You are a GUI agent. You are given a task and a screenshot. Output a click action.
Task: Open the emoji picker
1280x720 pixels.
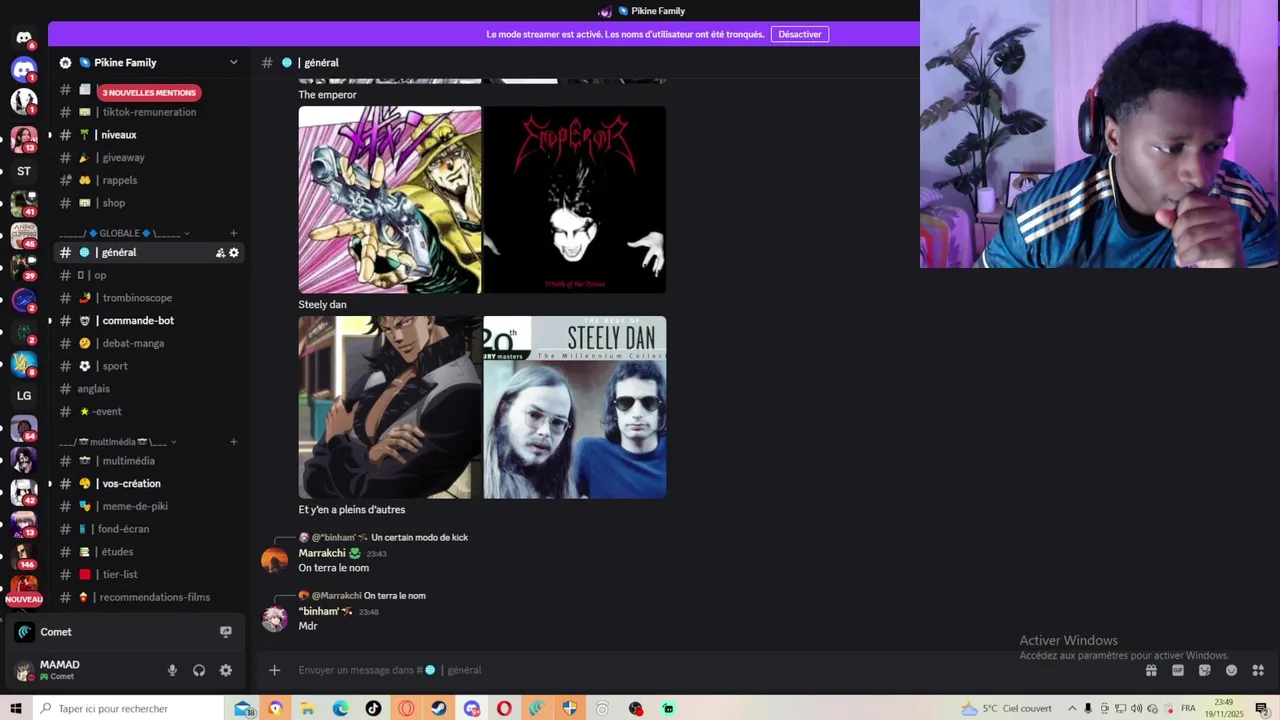(x=1231, y=670)
